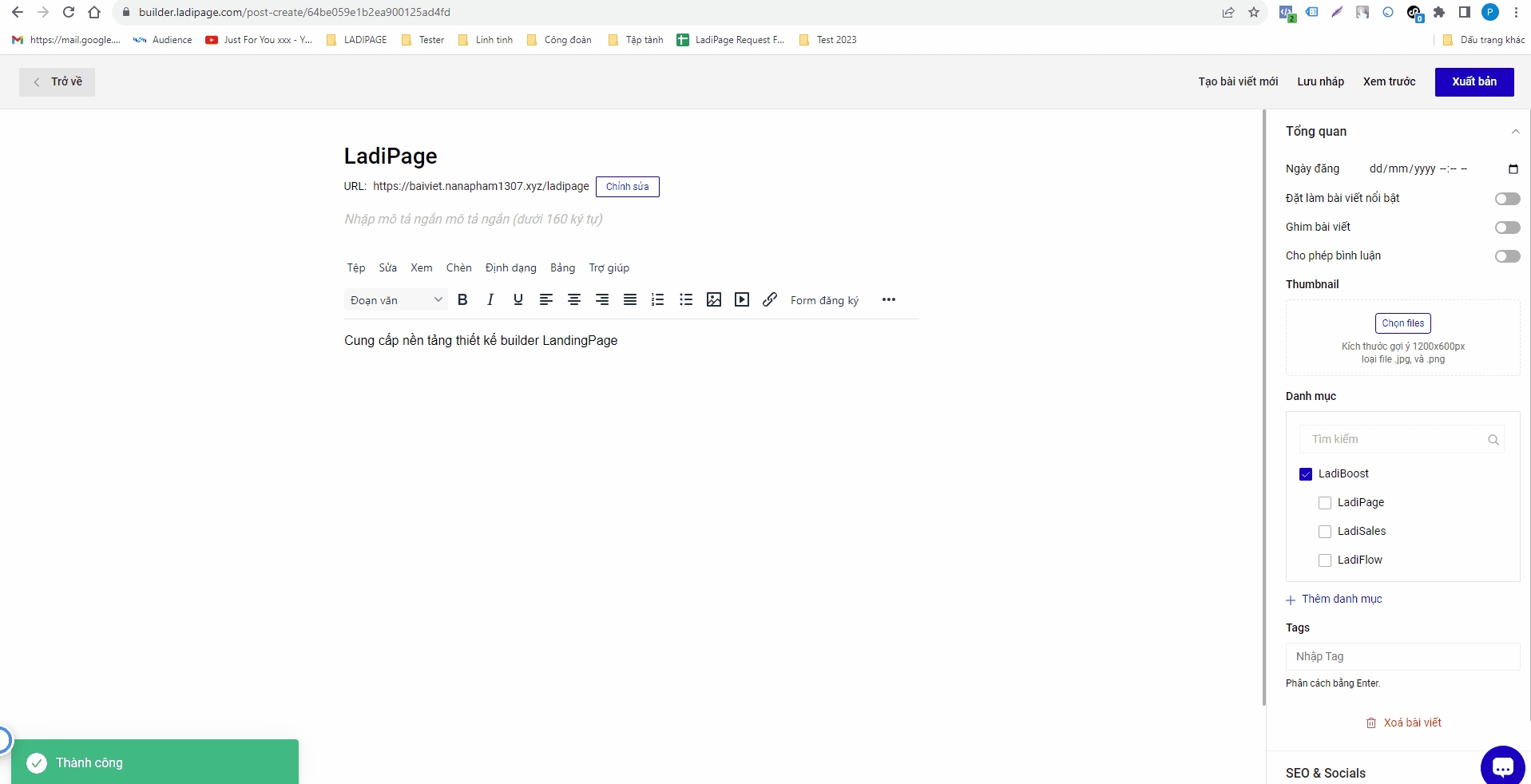Open the 'Chèn' menu
Screen dimensions: 1531x784
[458, 267]
